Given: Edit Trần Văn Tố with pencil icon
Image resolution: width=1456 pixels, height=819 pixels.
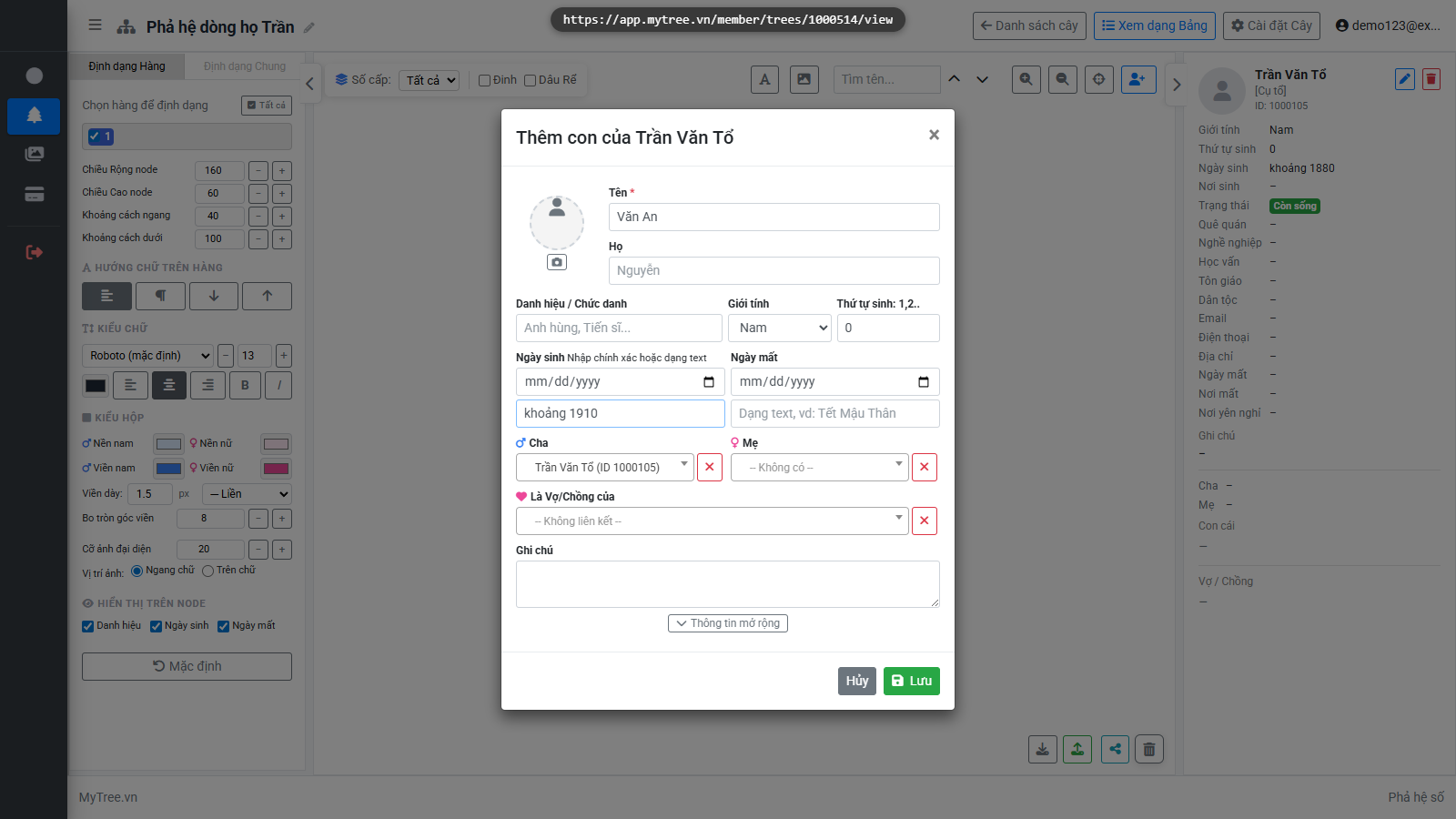Looking at the screenshot, I should point(1405,79).
